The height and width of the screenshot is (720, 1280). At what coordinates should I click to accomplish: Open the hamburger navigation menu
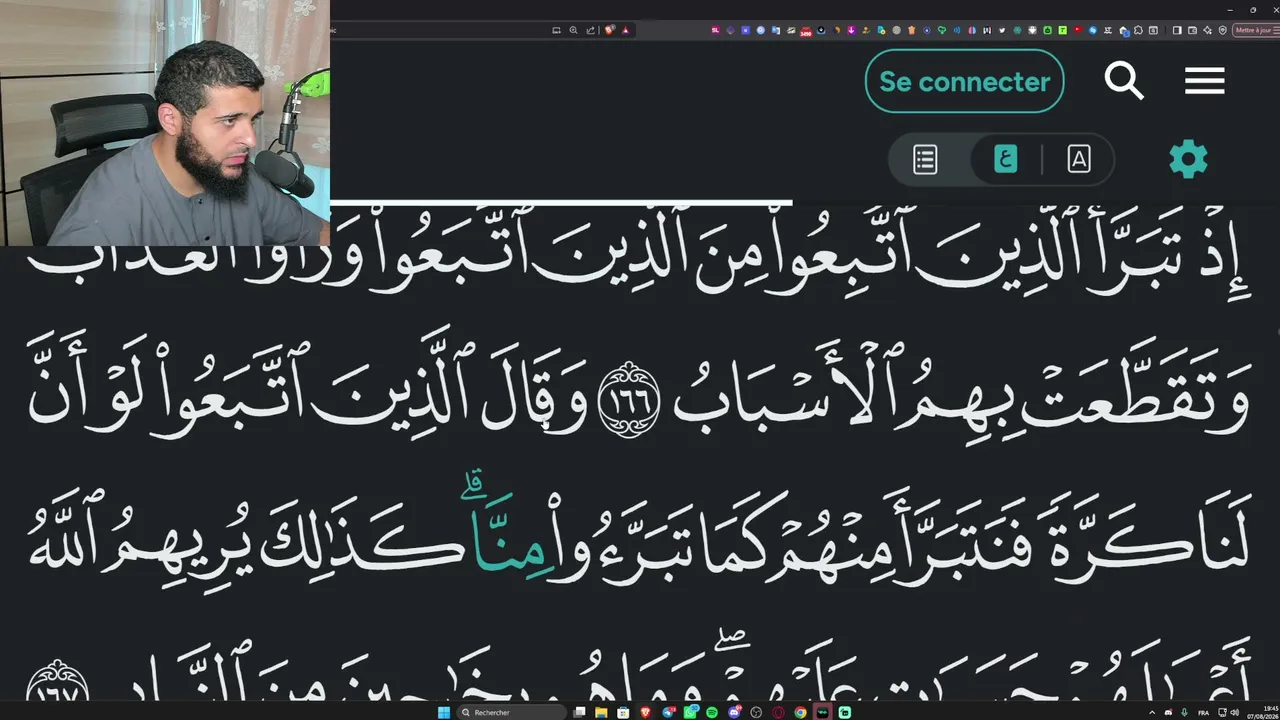point(1205,81)
